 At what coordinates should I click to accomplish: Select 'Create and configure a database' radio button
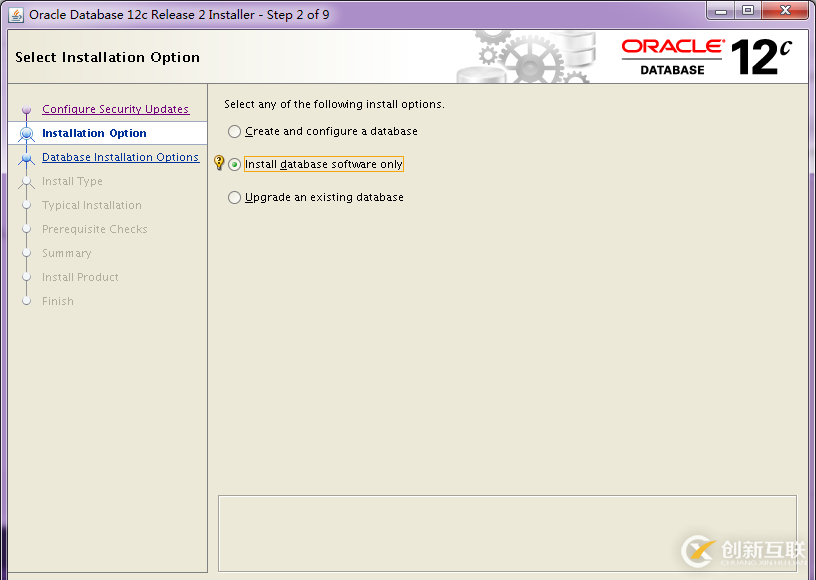point(235,132)
